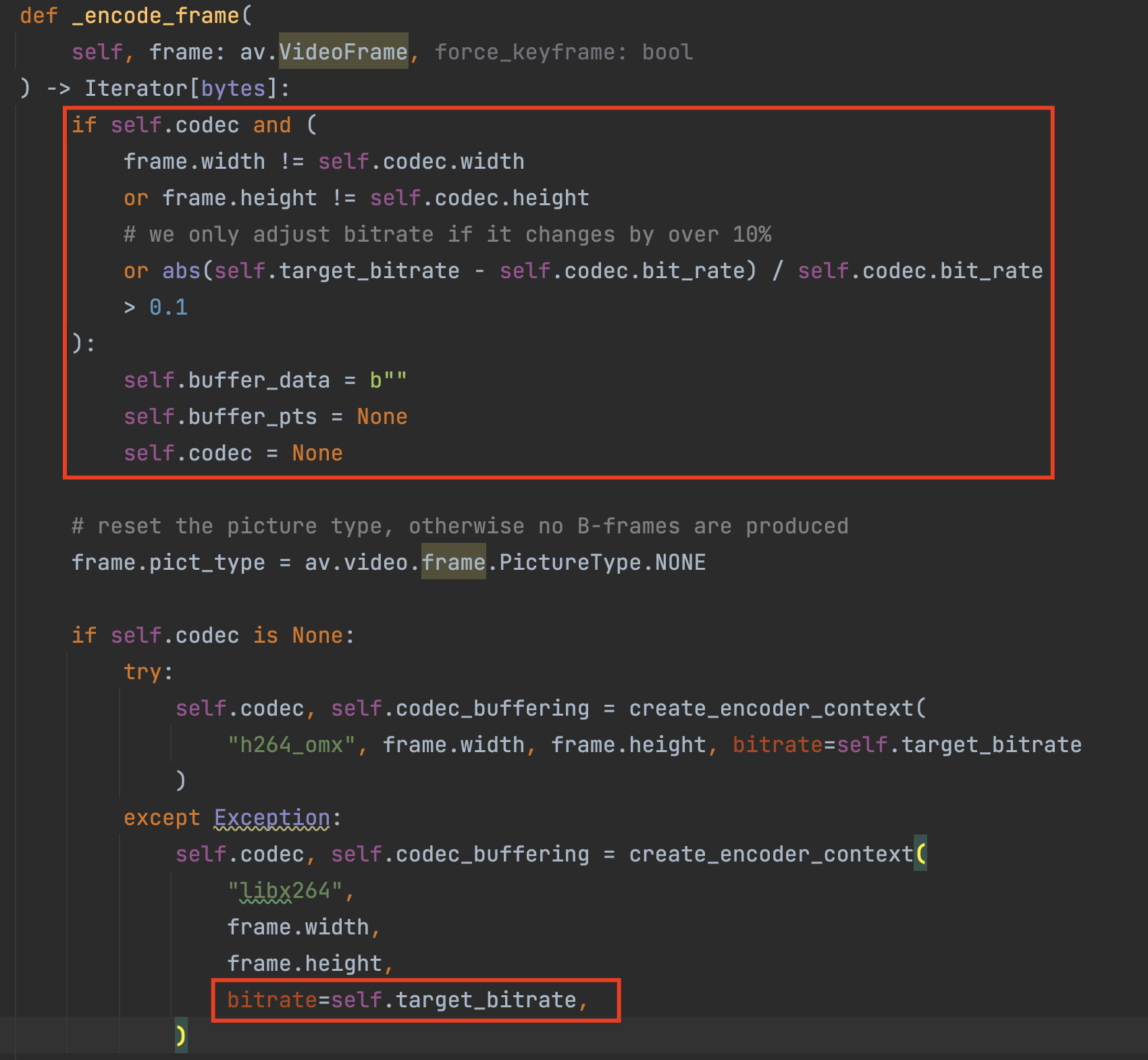Click the Iterator return type hint
1148x1060 pixels.
(135, 88)
